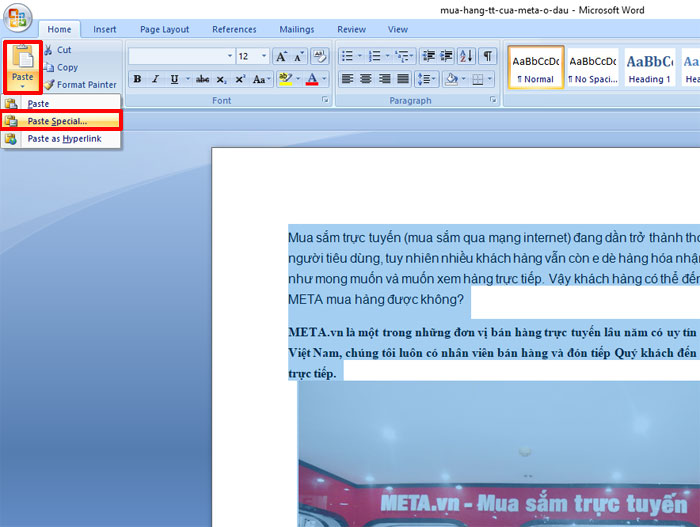Open the font name dropdown
Image resolution: width=700 pixels, height=527 pixels.
click(x=229, y=57)
